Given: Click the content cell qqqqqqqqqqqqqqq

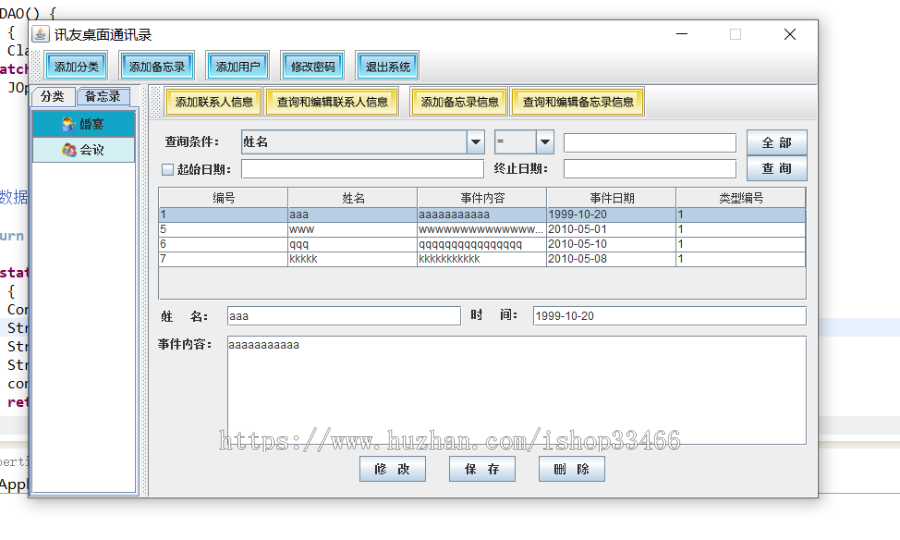Looking at the screenshot, I should pos(482,244).
